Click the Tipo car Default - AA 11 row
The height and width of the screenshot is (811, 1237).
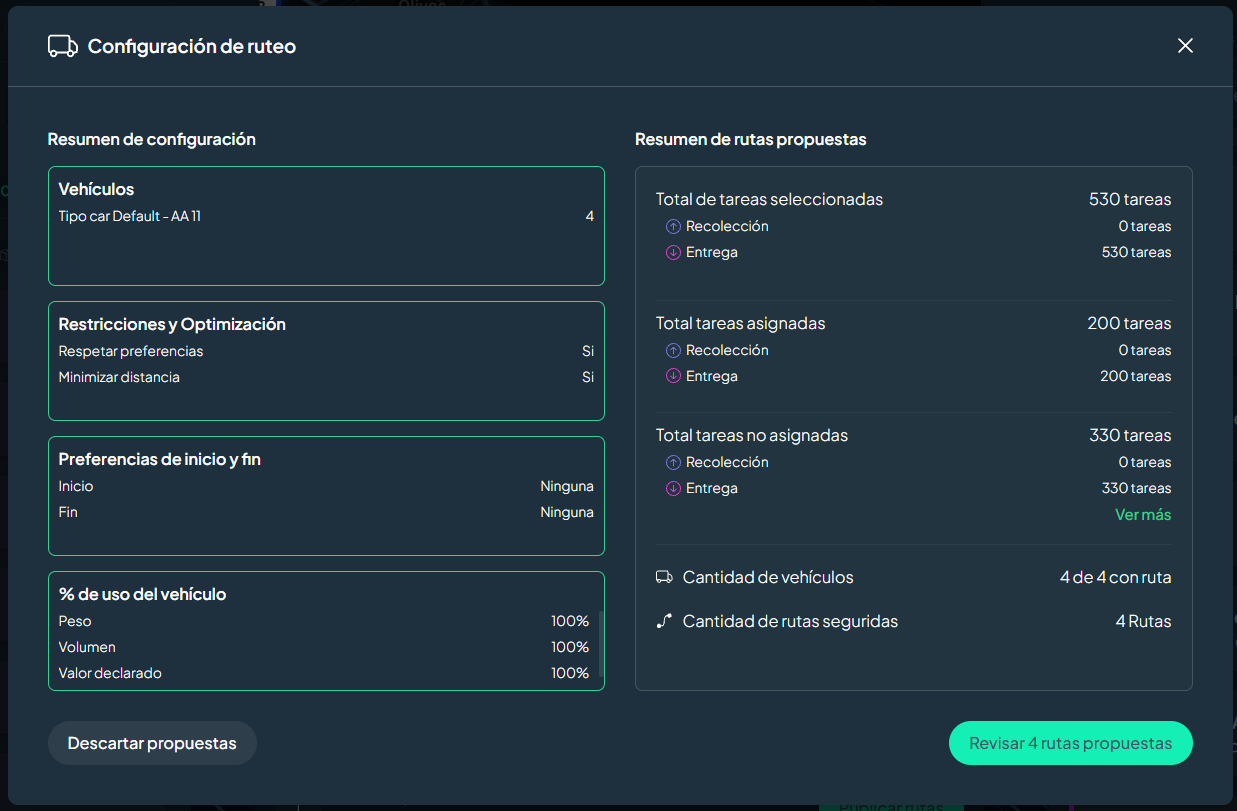pyautogui.click(x=326, y=216)
